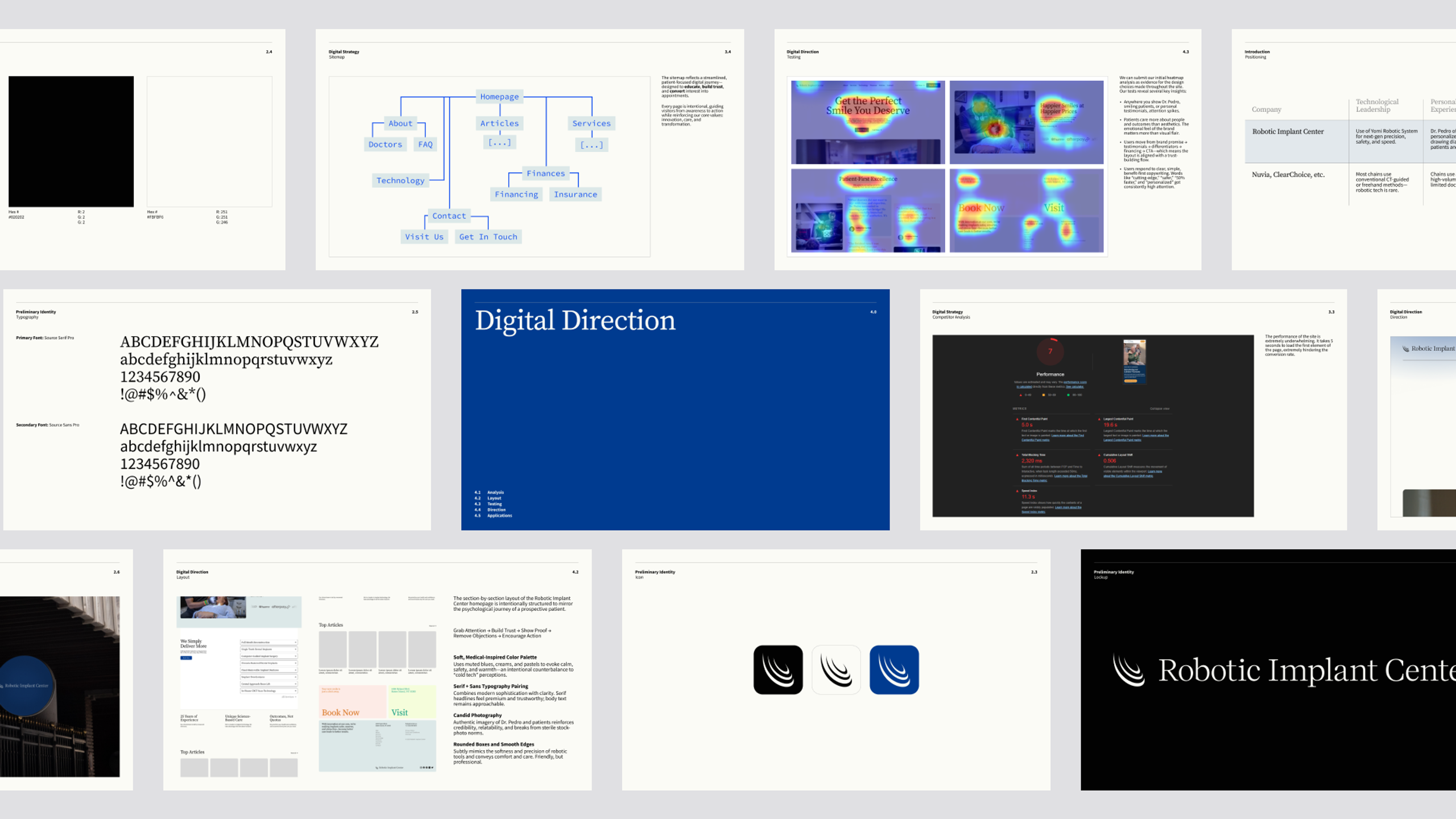Click the Contact node in the sitemap
The width and height of the screenshot is (1456, 819).
click(449, 216)
